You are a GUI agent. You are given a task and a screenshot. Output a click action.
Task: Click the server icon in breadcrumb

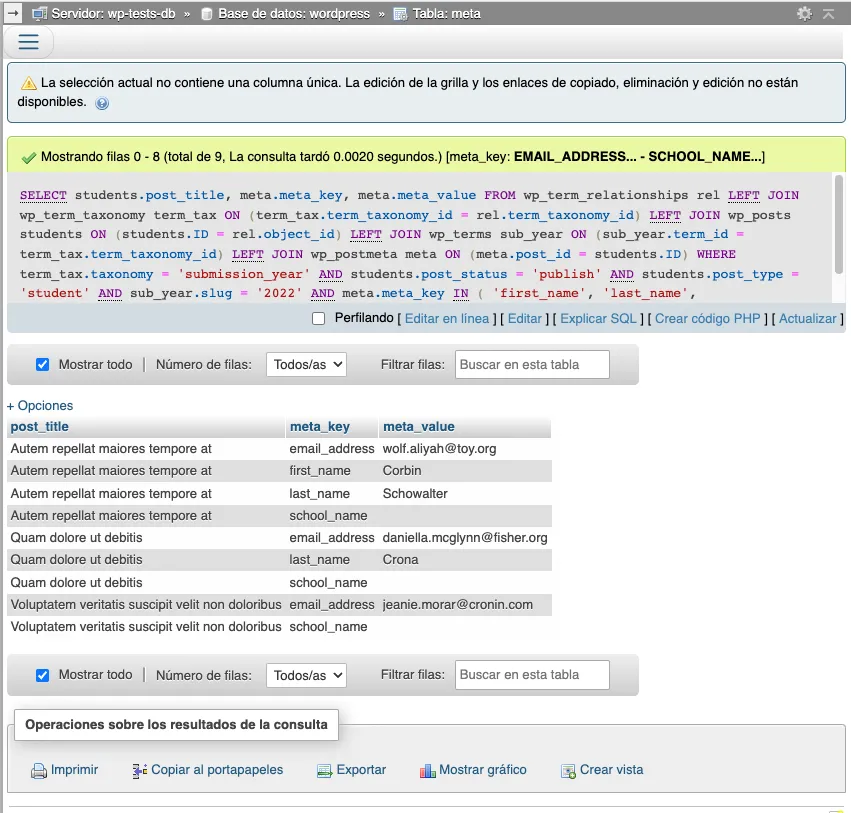point(39,14)
